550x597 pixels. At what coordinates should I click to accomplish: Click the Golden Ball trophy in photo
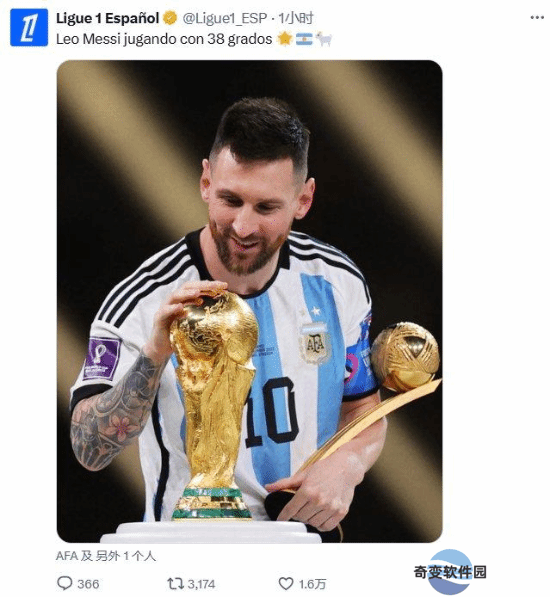click(405, 357)
